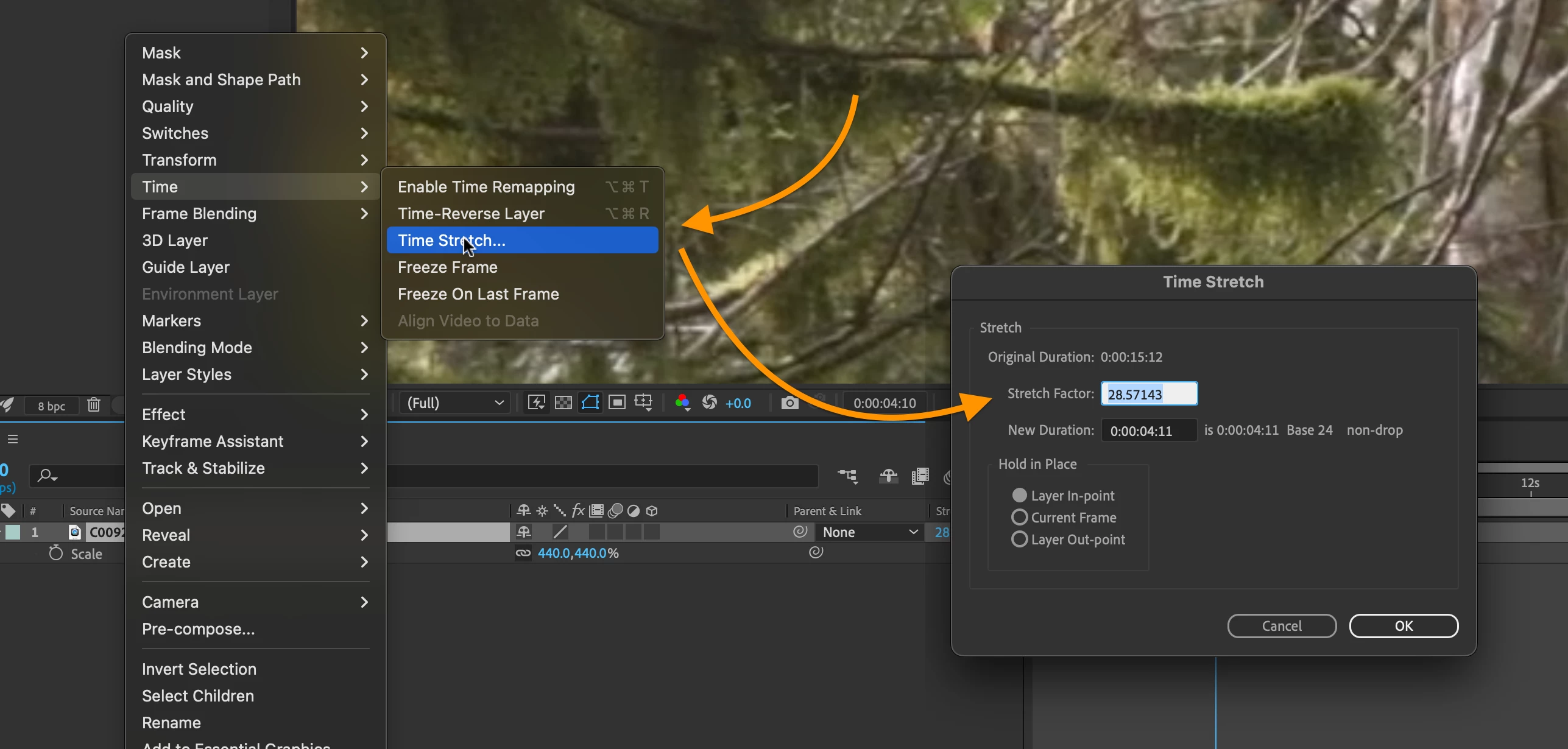Click the reset exposure aperture icon
The height and width of the screenshot is (749, 1568).
click(710, 403)
